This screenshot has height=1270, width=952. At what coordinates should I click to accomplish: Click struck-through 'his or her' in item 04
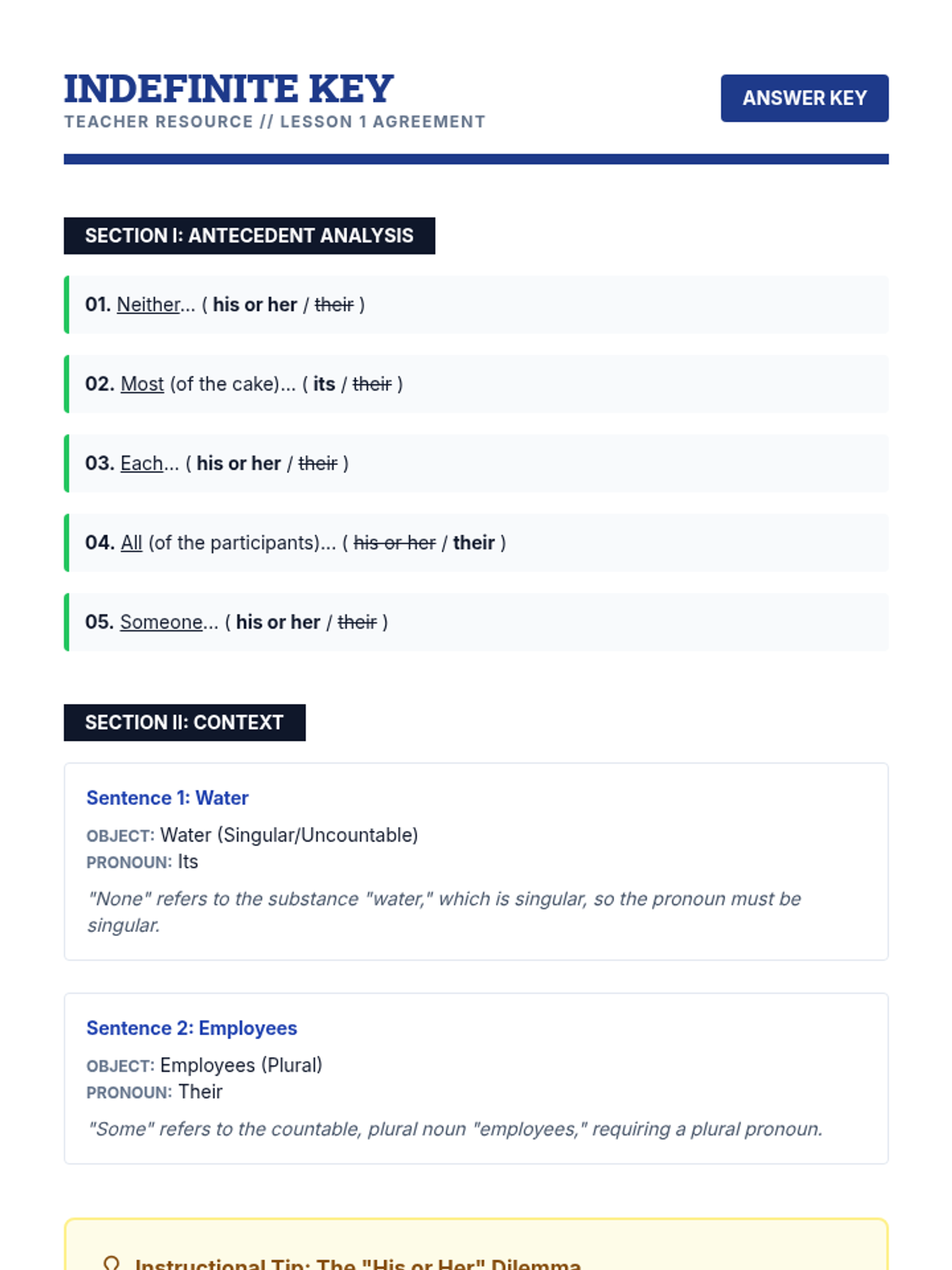(x=394, y=543)
